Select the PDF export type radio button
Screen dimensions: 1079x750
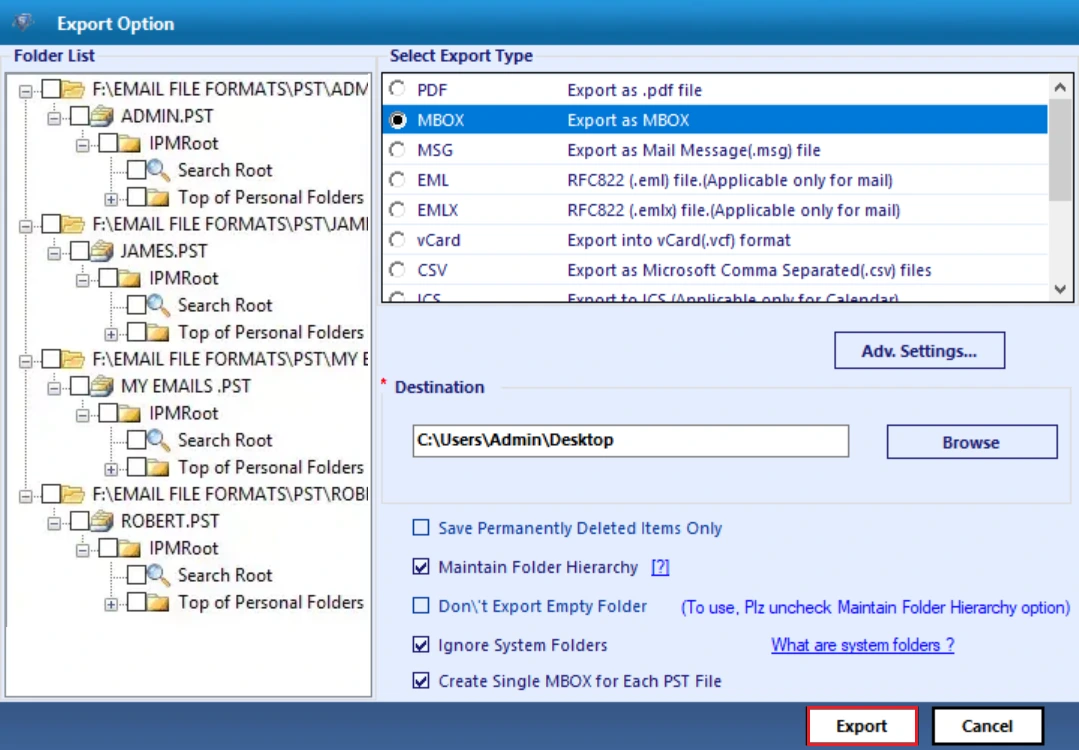(x=398, y=89)
